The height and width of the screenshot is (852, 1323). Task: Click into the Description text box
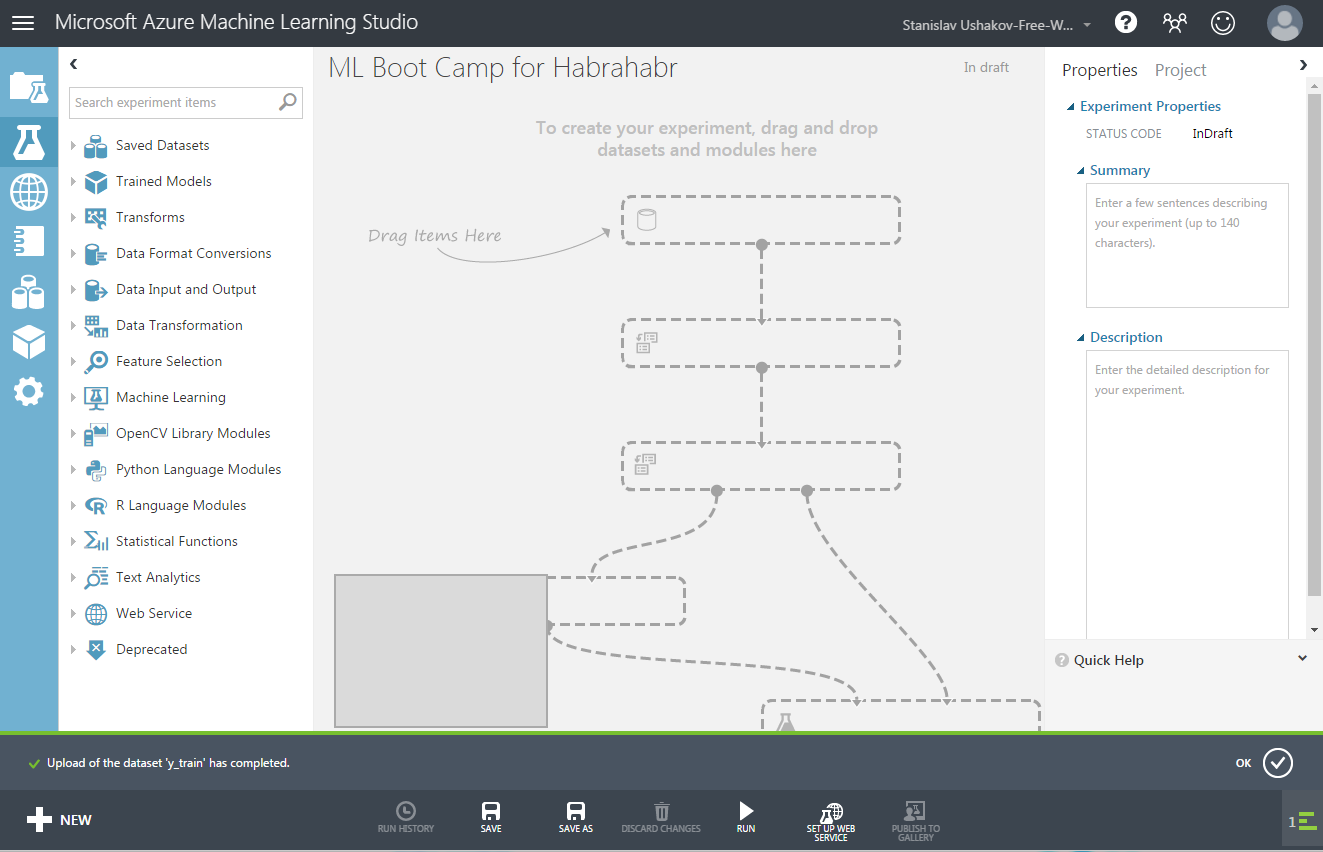[x=1187, y=494]
